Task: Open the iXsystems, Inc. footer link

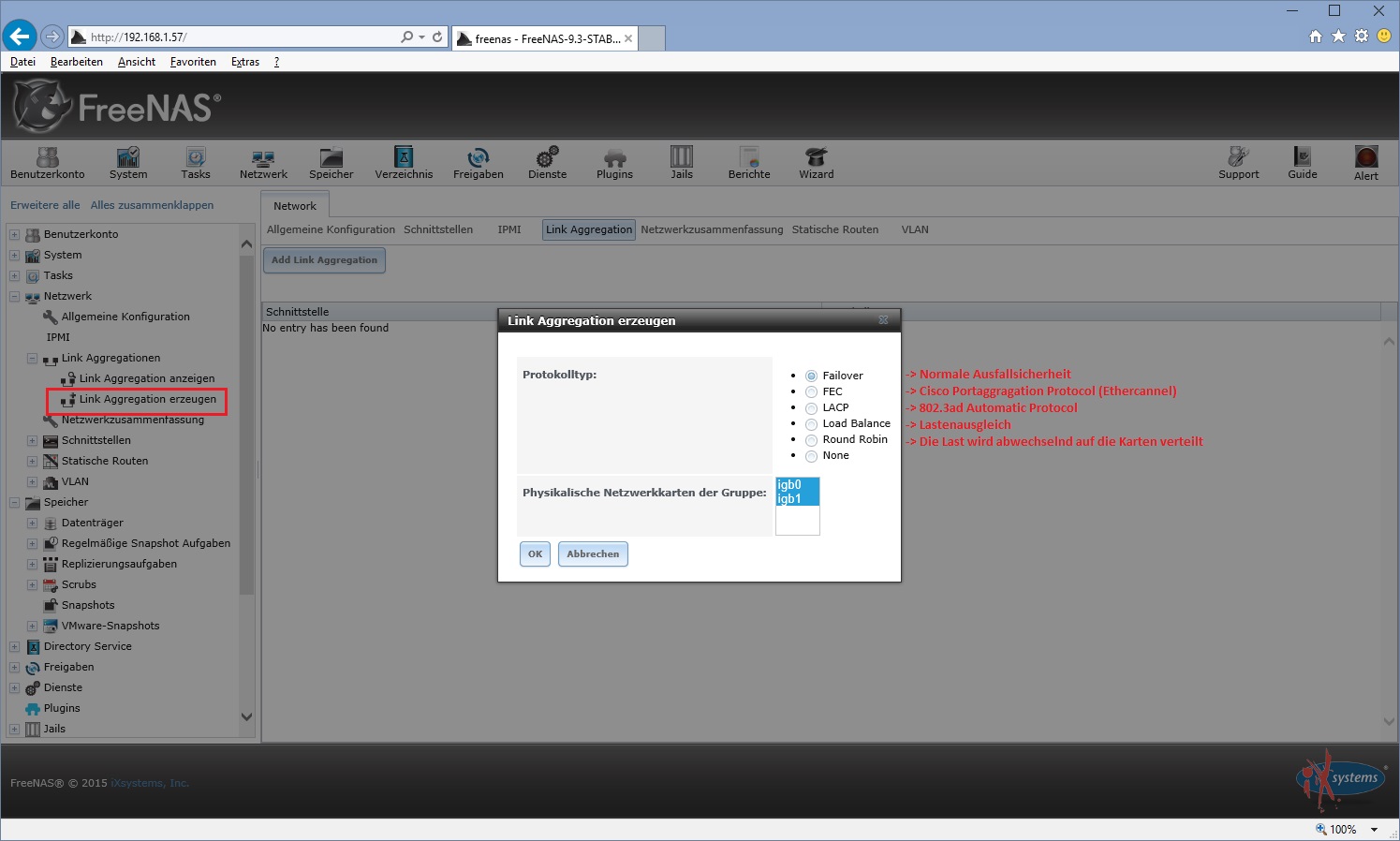Action: pos(150,783)
